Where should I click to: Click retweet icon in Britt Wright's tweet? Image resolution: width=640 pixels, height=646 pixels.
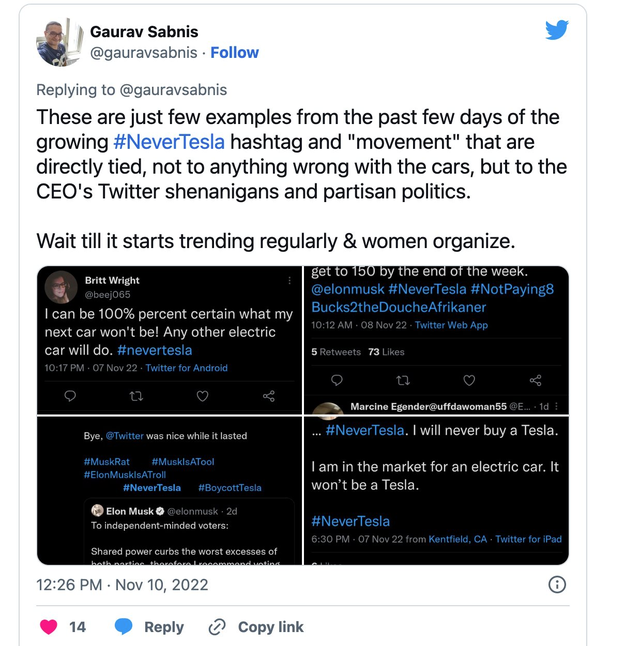tap(136, 396)
